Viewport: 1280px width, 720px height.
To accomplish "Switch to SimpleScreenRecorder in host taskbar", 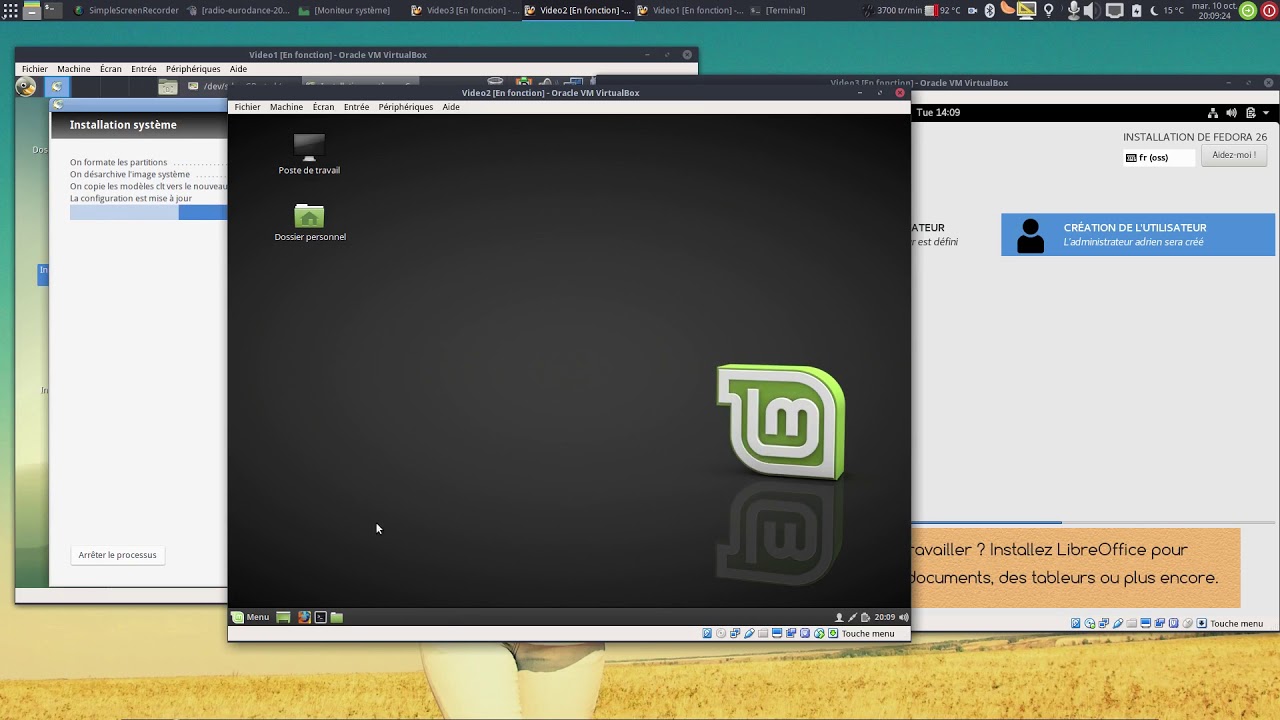I will pyautogui.click(x=126, y=10).
